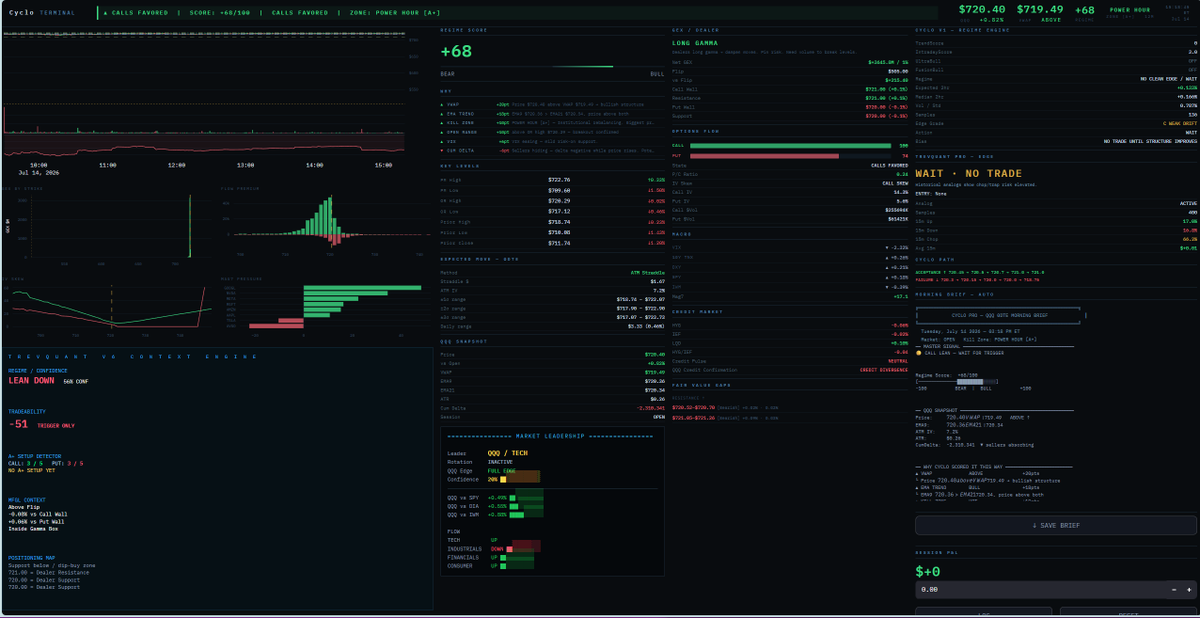Click the PM High $722.76 row
The width and height of the screenshot is (1200, 618).
coord(552,179)
